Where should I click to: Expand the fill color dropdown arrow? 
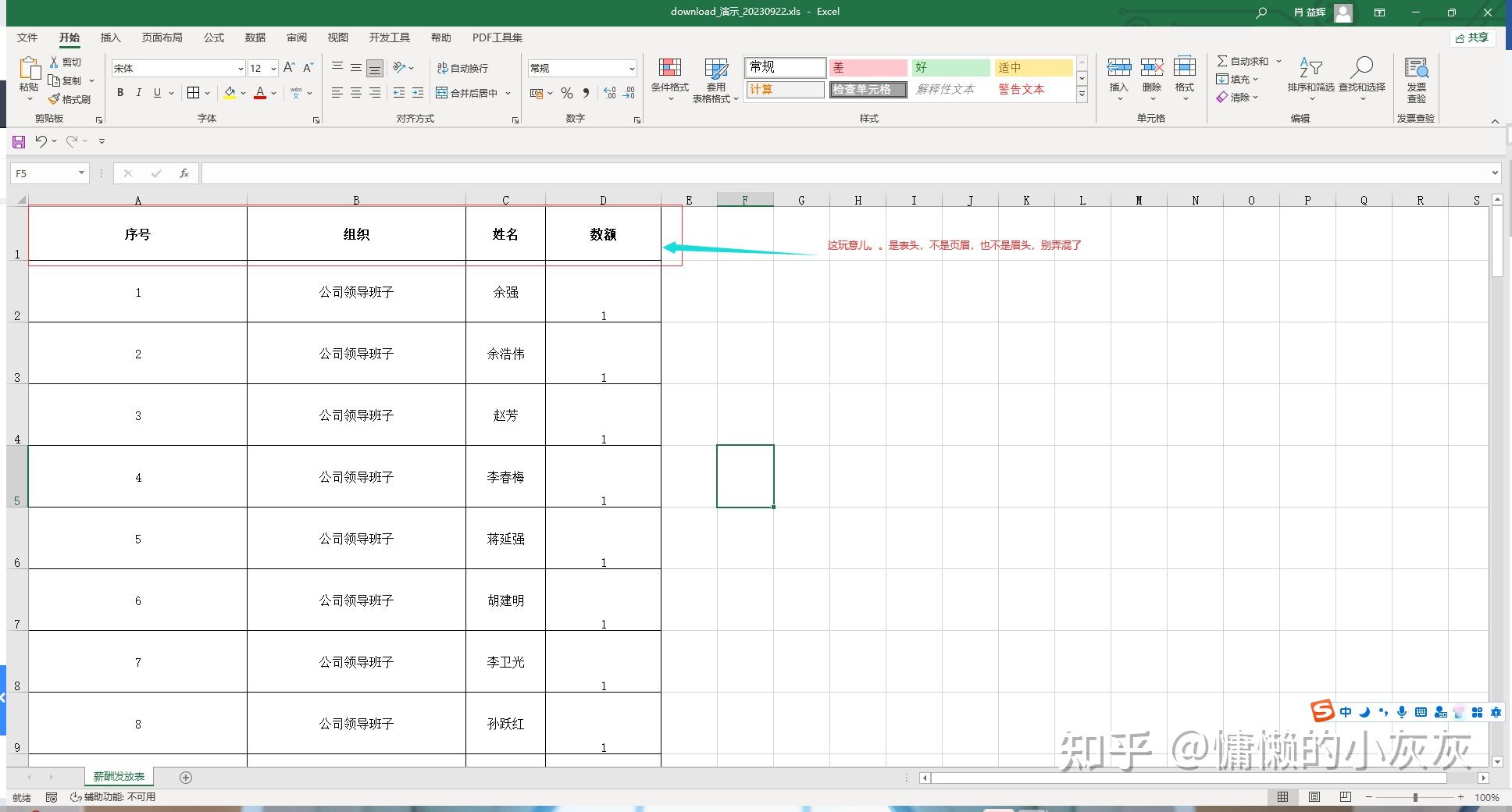[241, 93]
